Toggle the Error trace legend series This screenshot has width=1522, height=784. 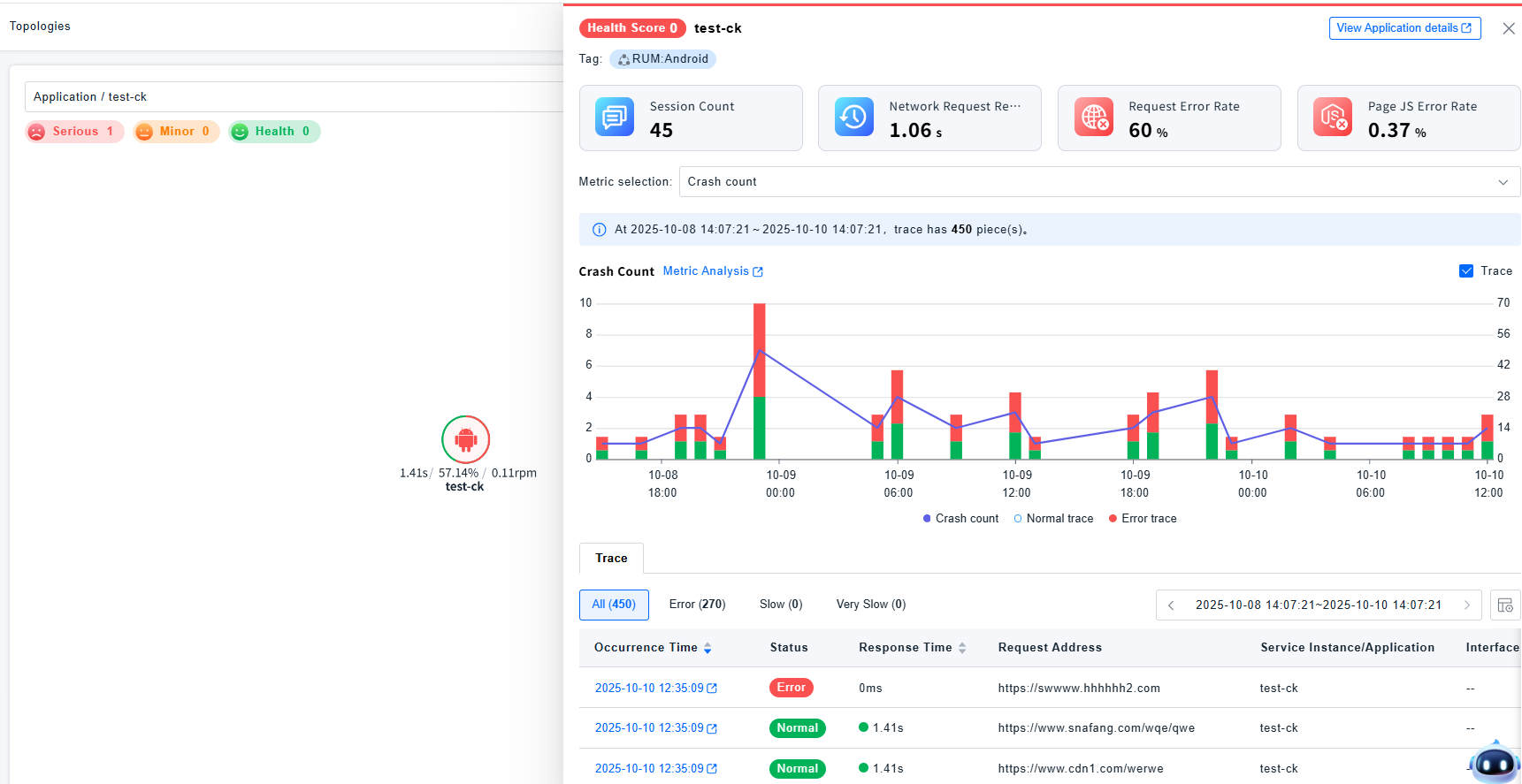point(1143,519)
